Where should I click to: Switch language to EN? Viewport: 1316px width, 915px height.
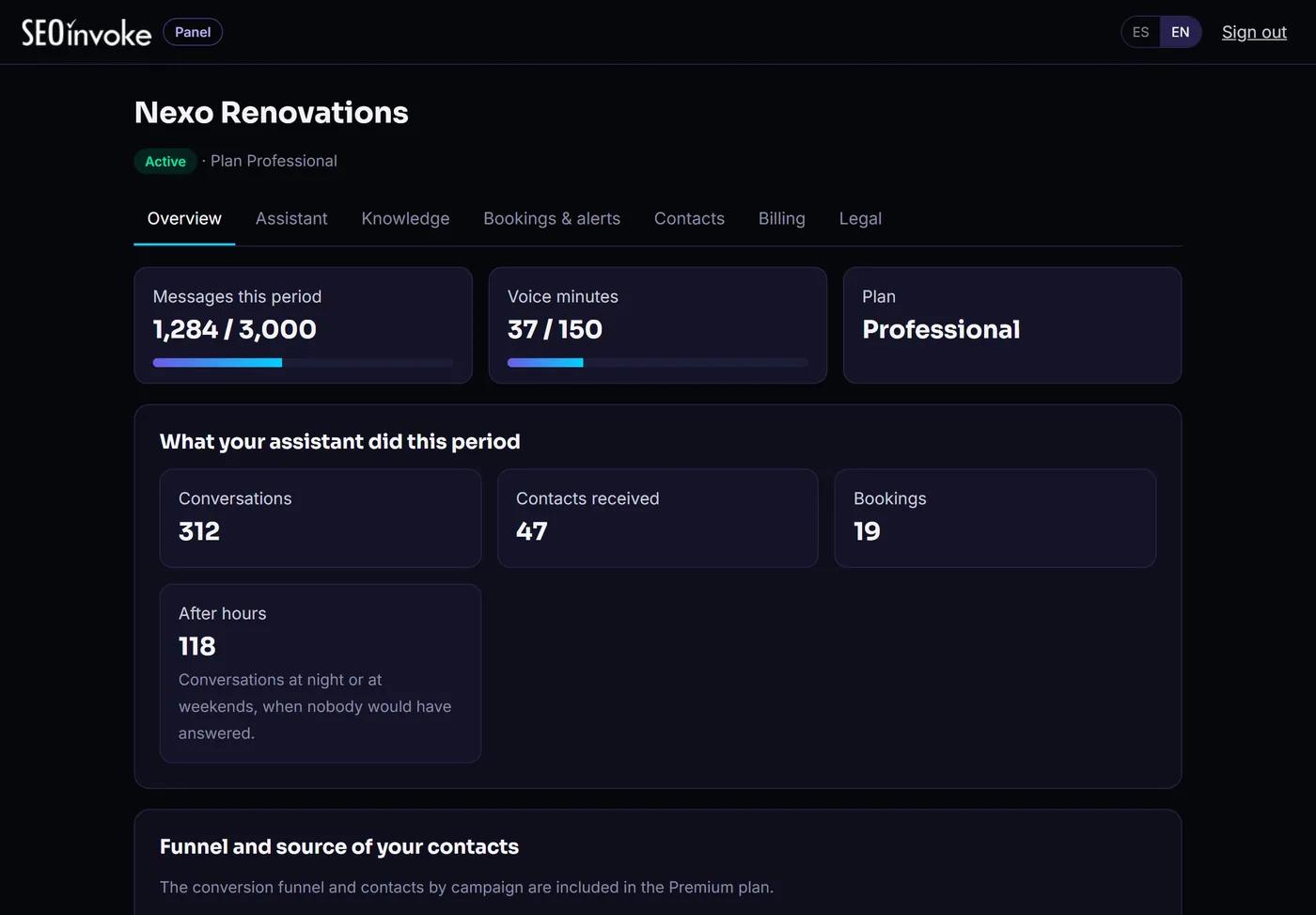coord(1181,32)
